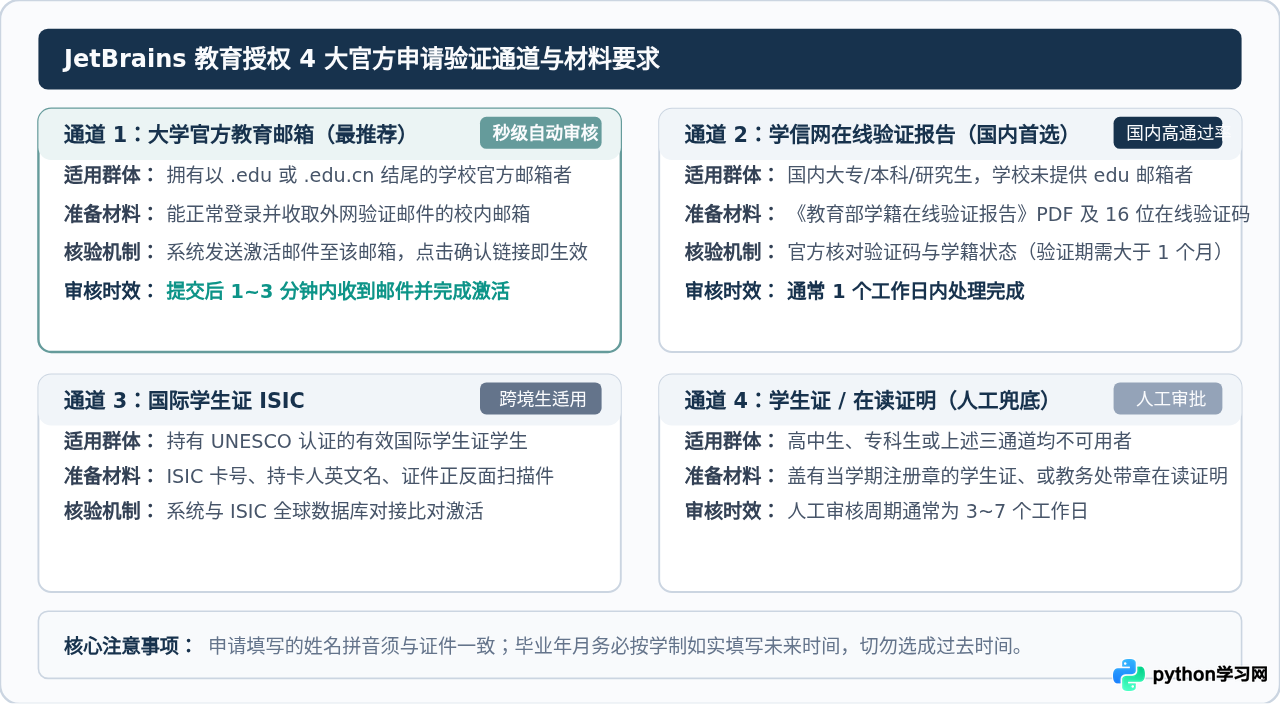1280x704 pixels.
Task: Click the text '持有 UNESCO 认证的有效国际学生证学生'
Action: [347, 441]
